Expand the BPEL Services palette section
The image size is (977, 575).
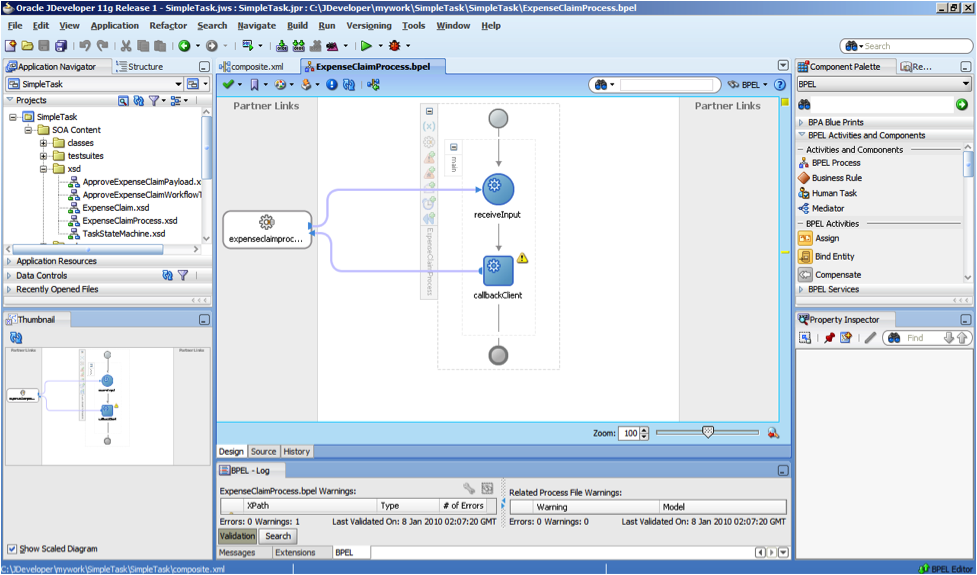point(802,289)
